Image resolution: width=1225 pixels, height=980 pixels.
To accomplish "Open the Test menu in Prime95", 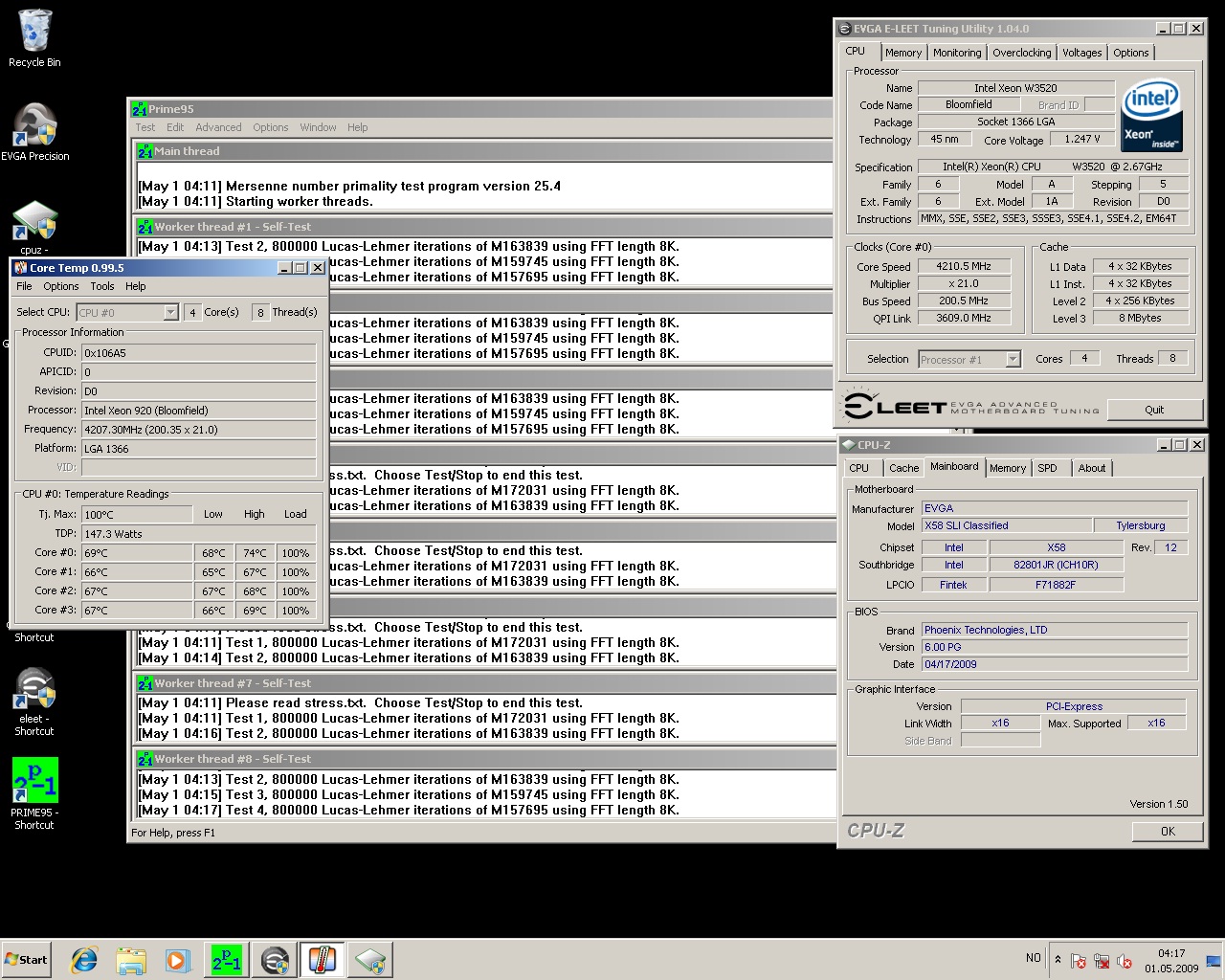I will point(145,127).
